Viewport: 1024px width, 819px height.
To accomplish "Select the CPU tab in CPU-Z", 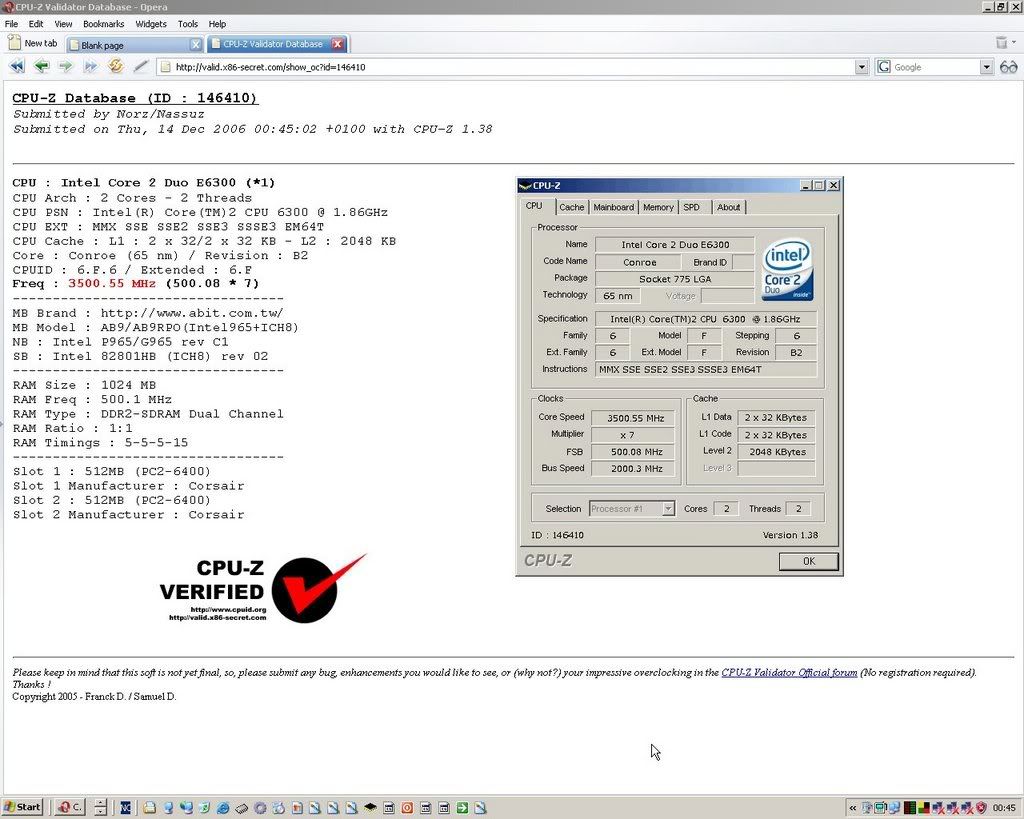I will point(534,206).
